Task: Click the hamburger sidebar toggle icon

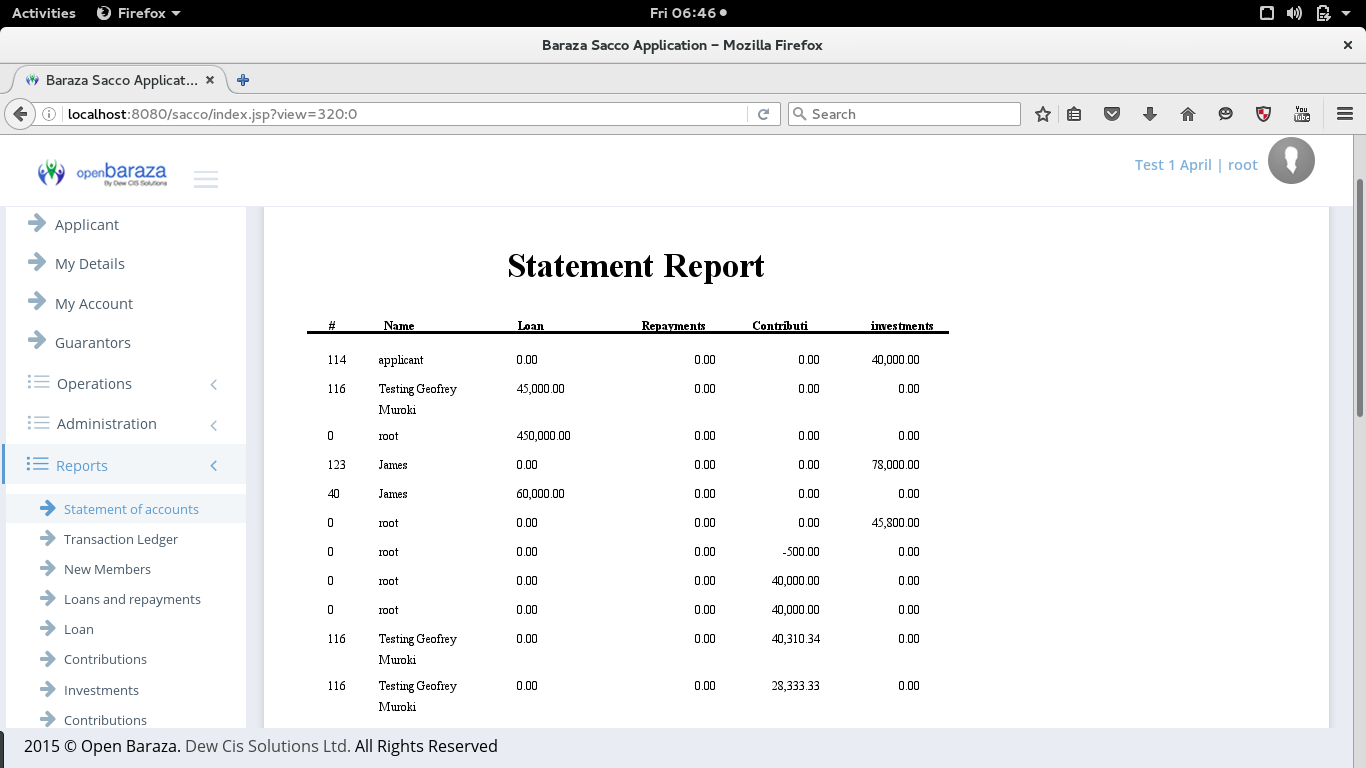Action: click(x=206, y=179)
